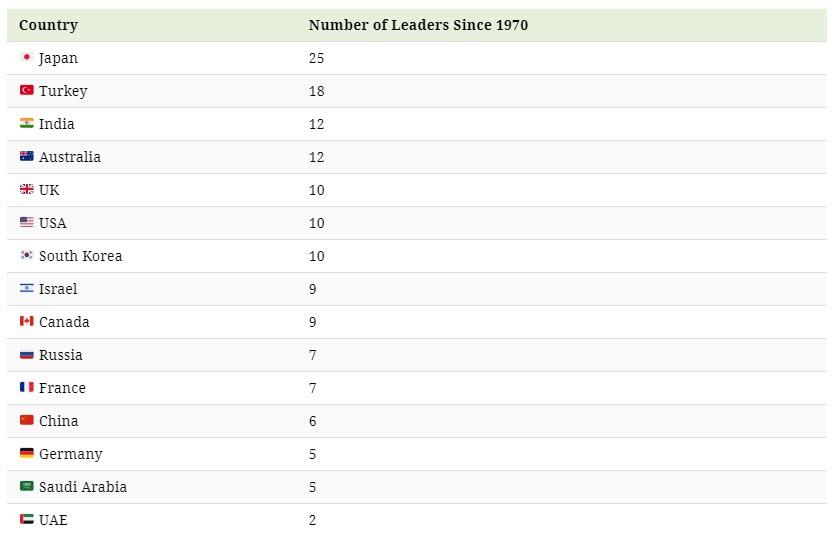Click the Japan flag icon

pyautogui.click(x=27, y=57)
